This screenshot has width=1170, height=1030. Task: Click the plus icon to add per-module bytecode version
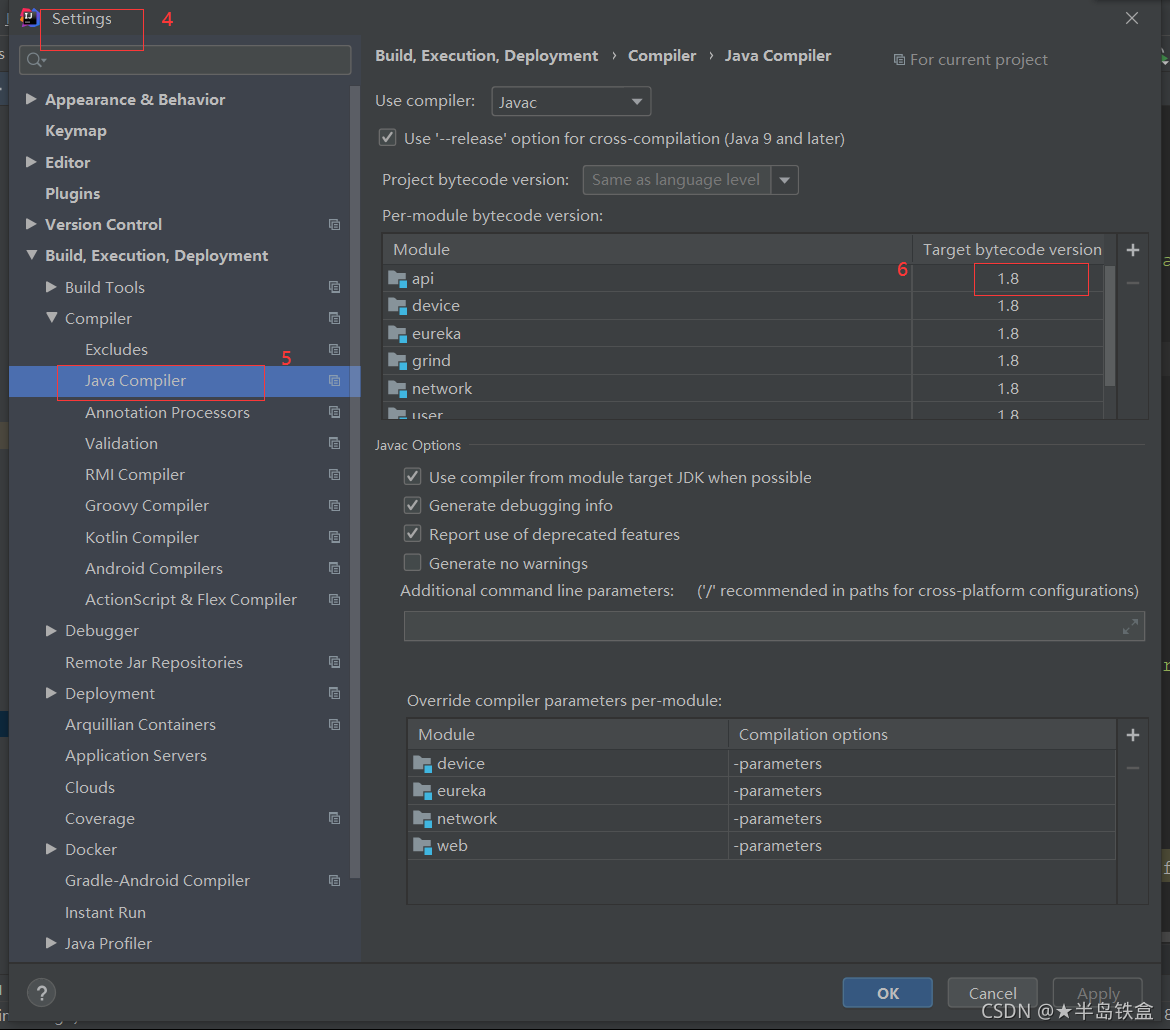tap(1133, 250)
